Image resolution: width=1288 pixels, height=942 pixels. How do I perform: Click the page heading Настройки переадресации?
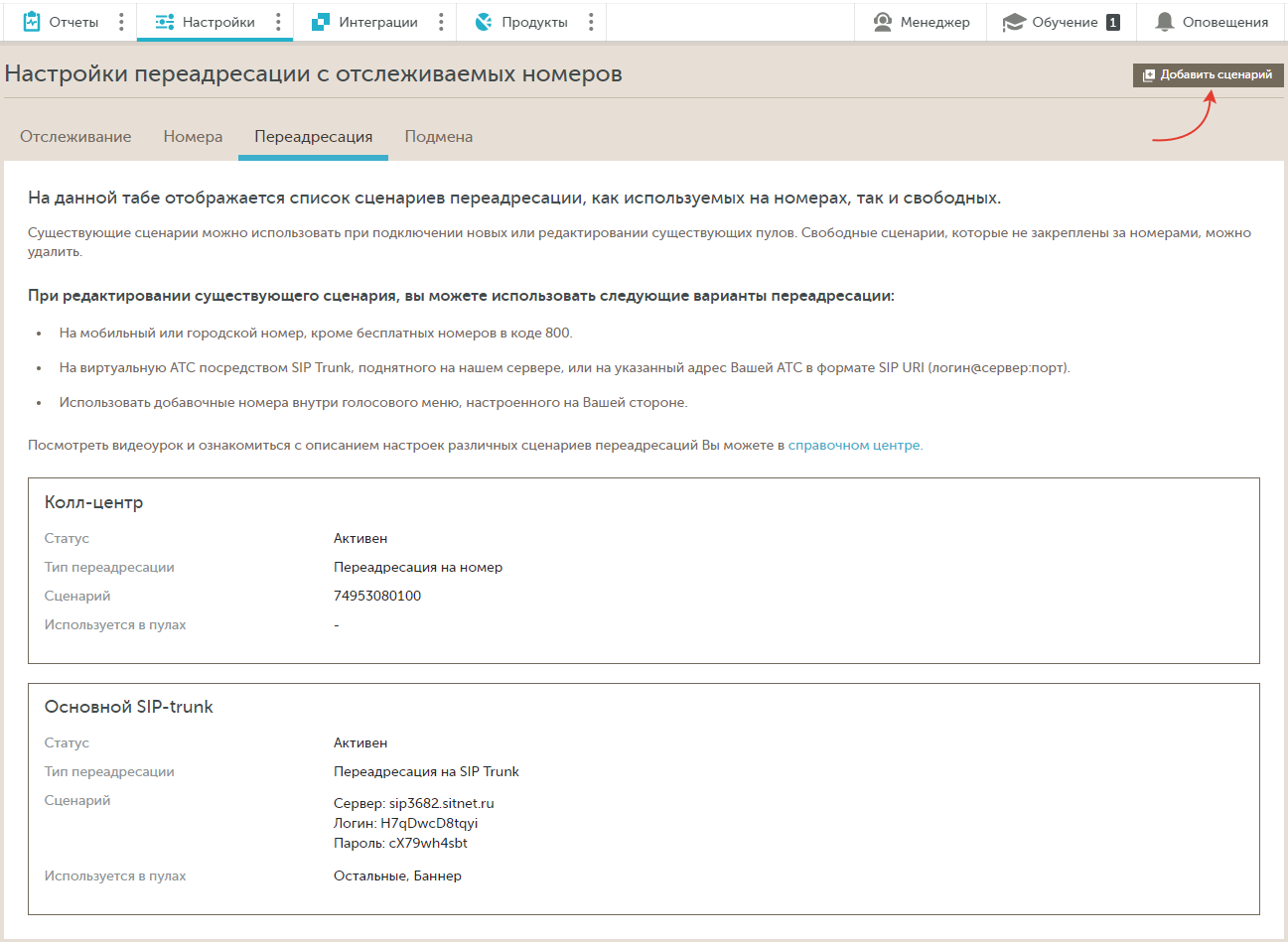click(314, 73)
